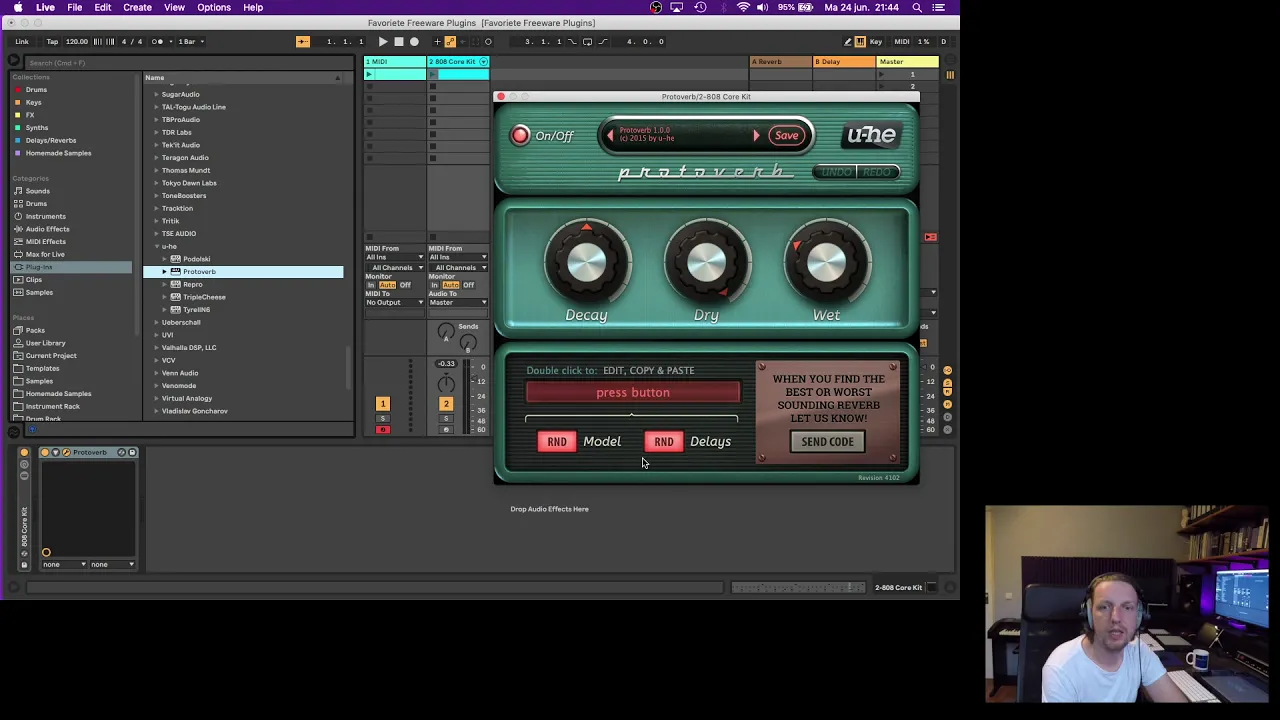This screenshot has width=1280, height=720.
Task: Toggle the Protoverb On/Off button
Action: (x=520, y=135)
